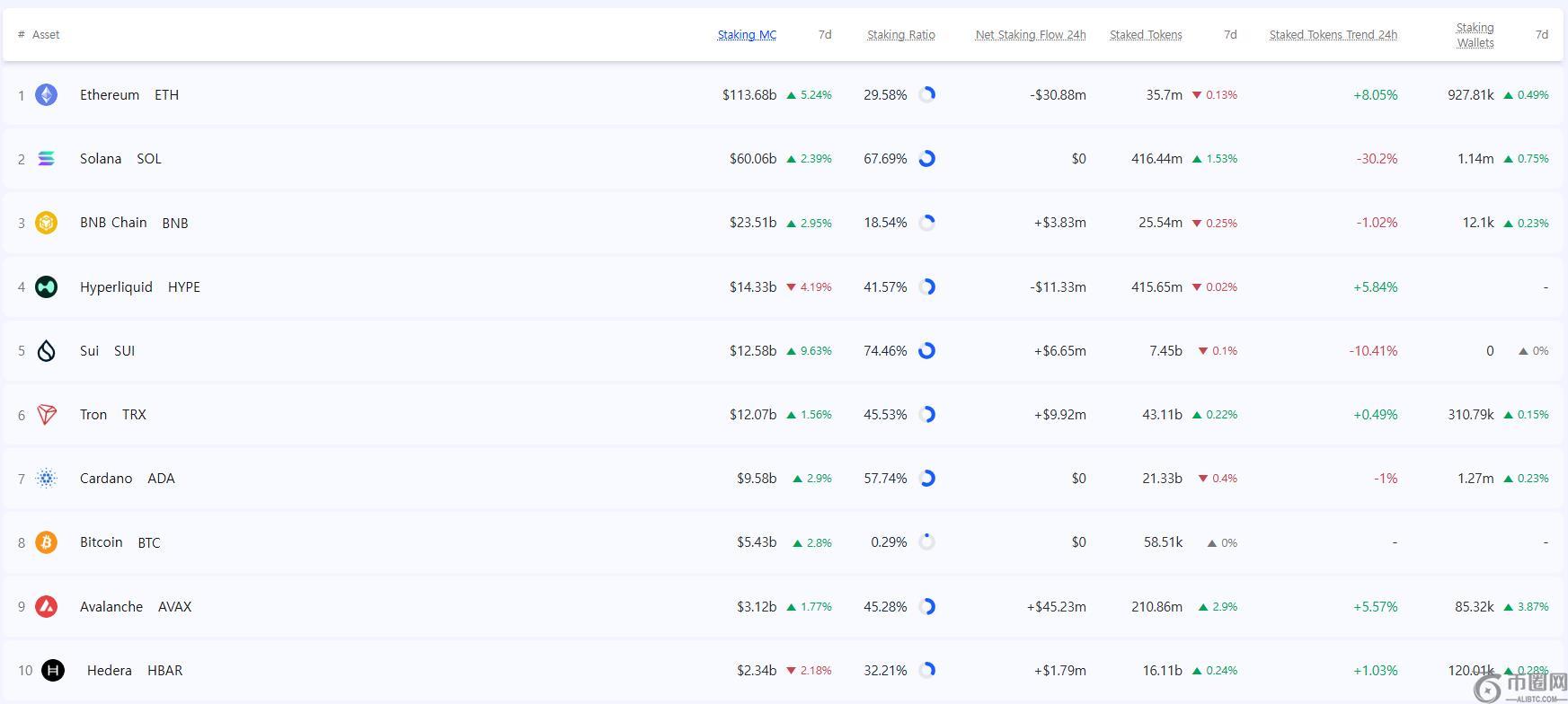Click Cardano's 1.27m staking wallets value

[x=1475, y=479]
